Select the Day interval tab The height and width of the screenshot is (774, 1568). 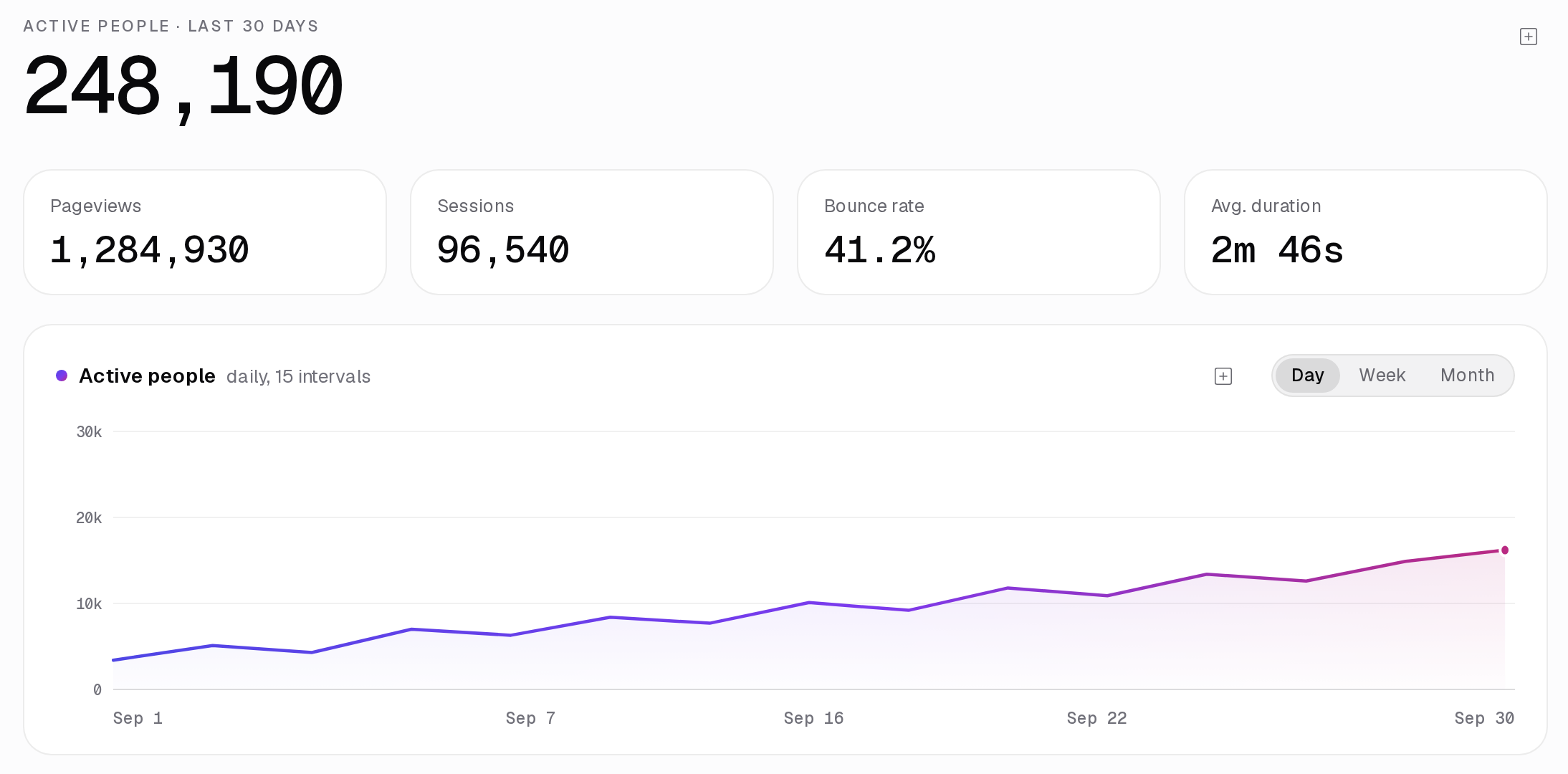click(1307, 375)
